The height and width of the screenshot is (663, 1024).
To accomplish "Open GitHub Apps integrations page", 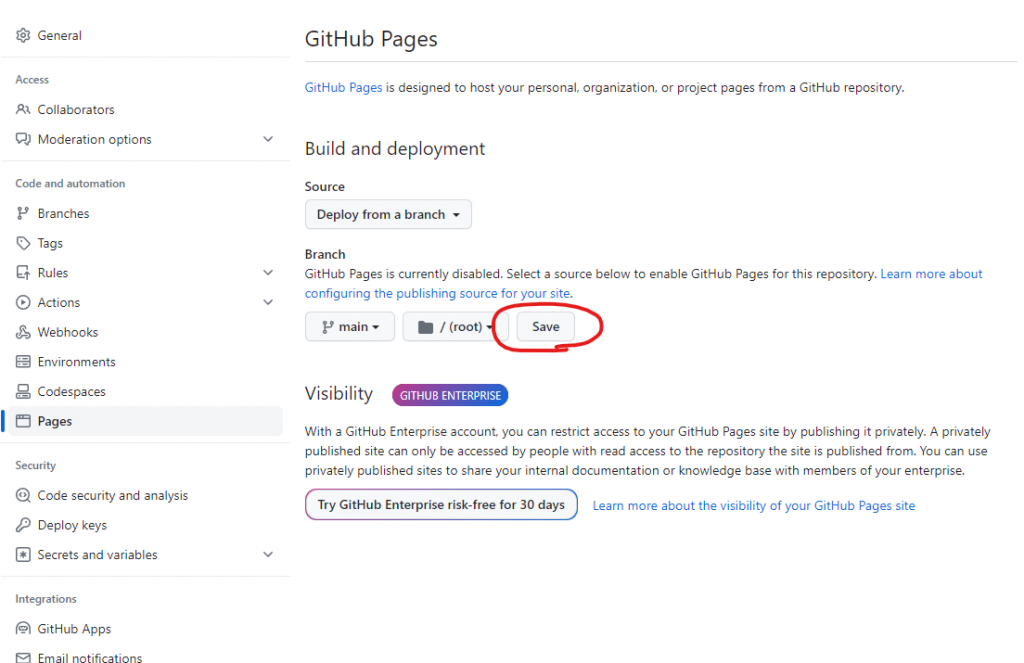I will pyautogui.click(x=74, y=629).
